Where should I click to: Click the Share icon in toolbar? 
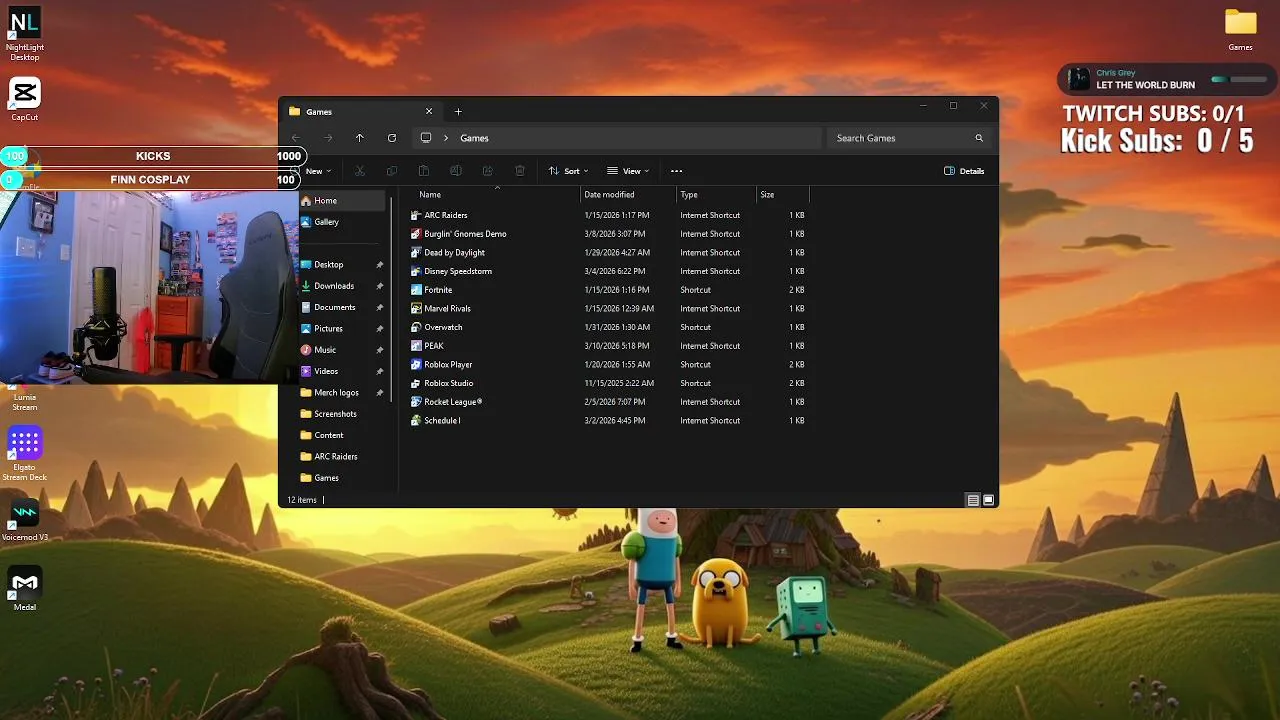[488, 171]
